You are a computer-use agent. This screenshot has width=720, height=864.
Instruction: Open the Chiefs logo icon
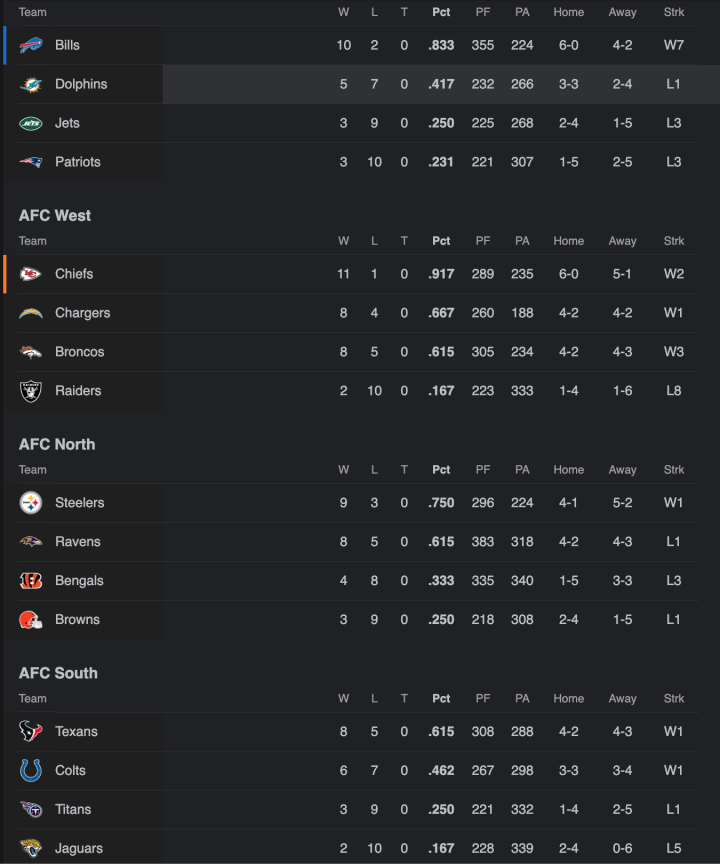31,274
